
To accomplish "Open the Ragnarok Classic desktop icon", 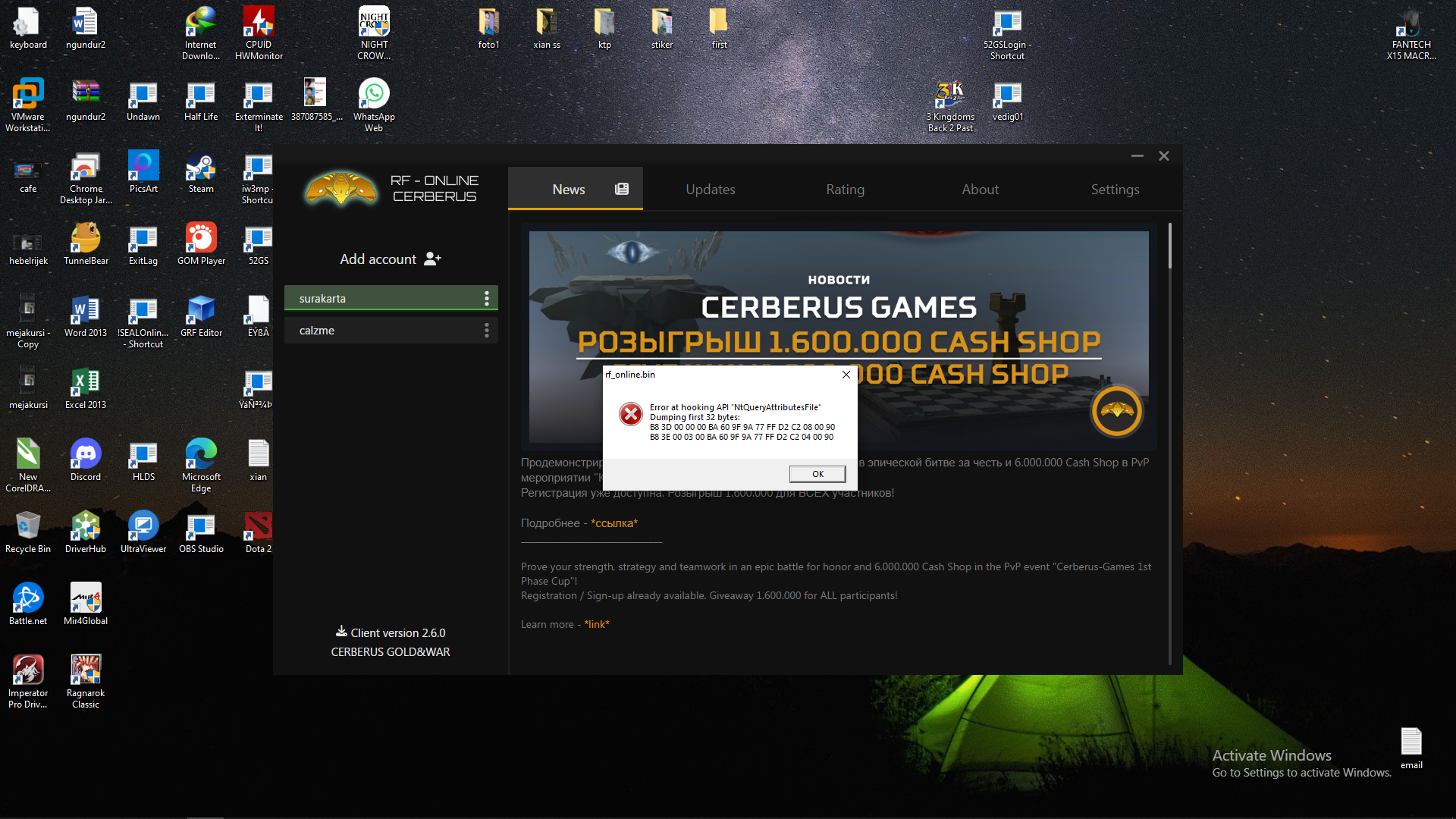I will [86, 682].
